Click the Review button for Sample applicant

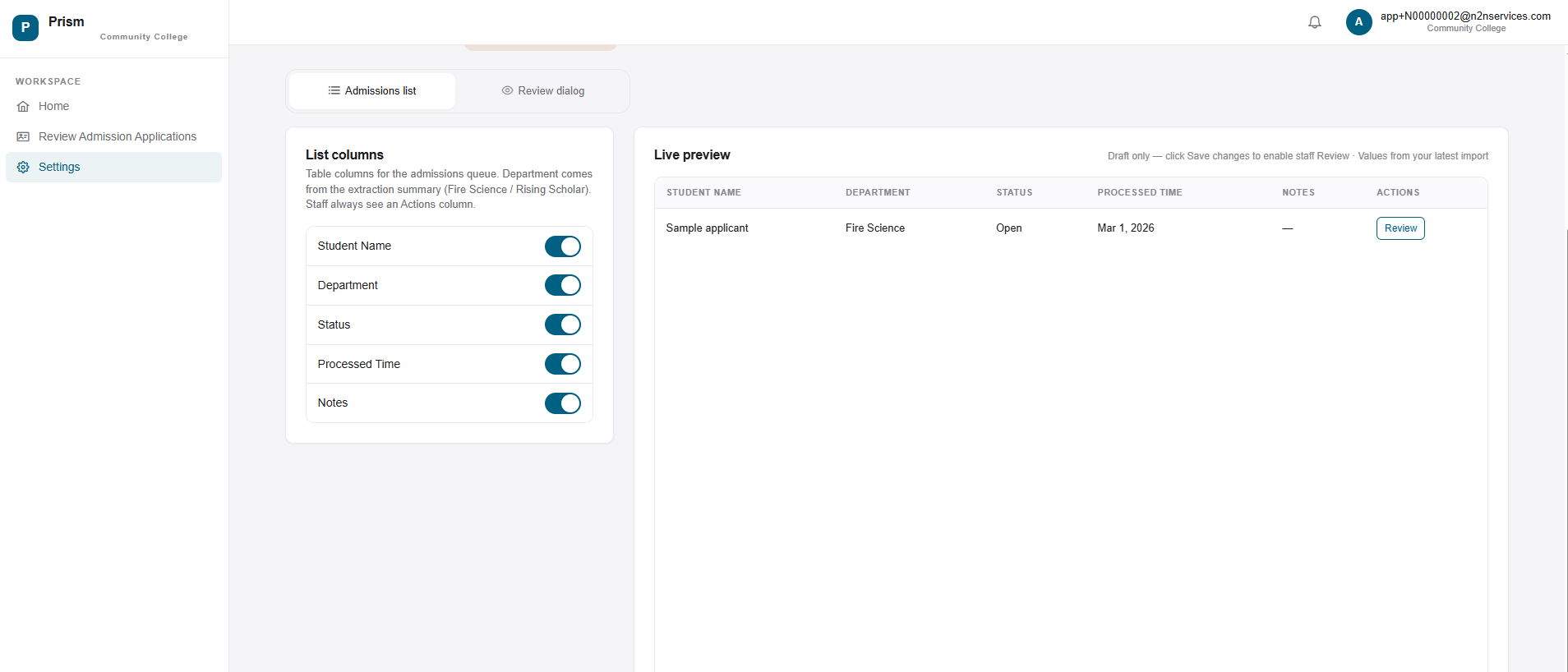click(1400, 228)
